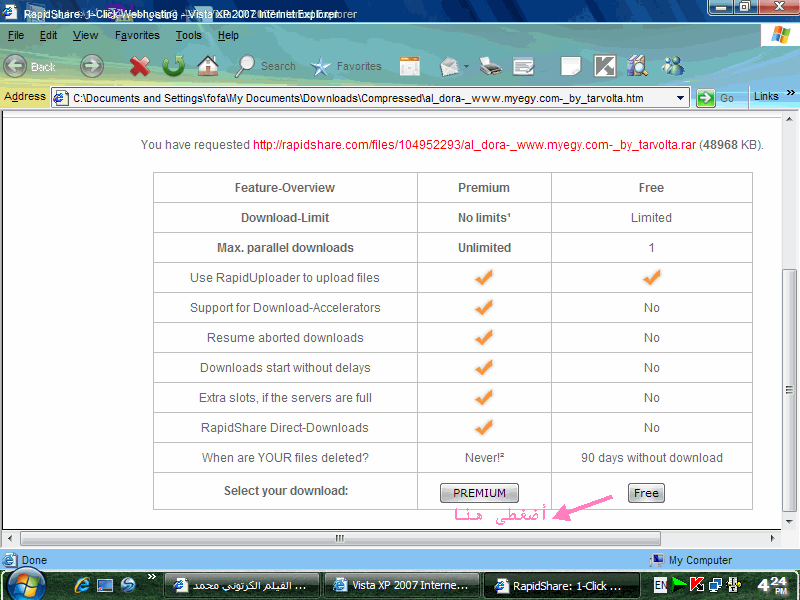Refresh the page with the green arrow
The height and width of the screenshot is (600, 800).
pyautogui.click(x=173, y=66)
